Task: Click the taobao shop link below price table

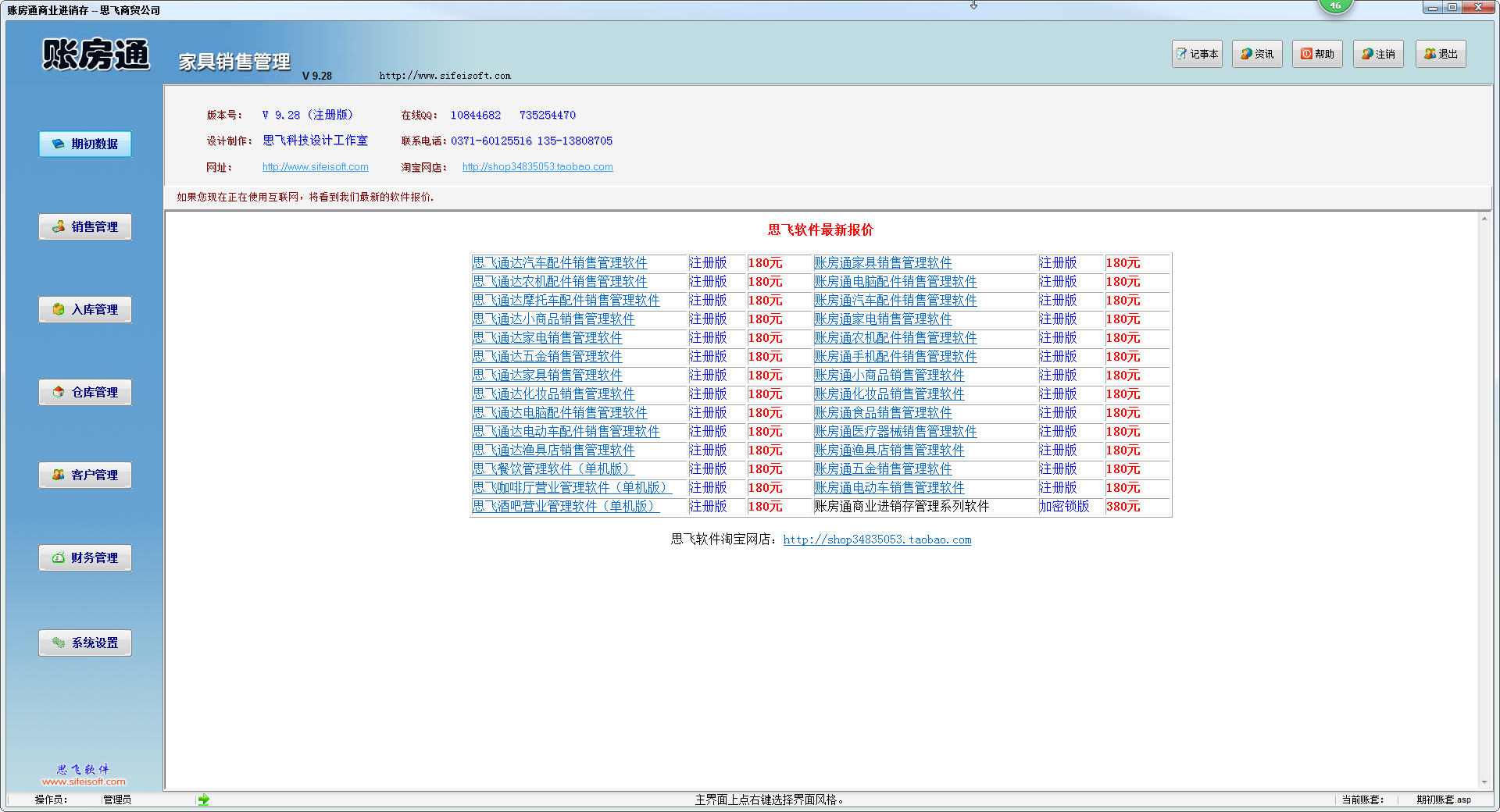Action: (x=877, y=540)
